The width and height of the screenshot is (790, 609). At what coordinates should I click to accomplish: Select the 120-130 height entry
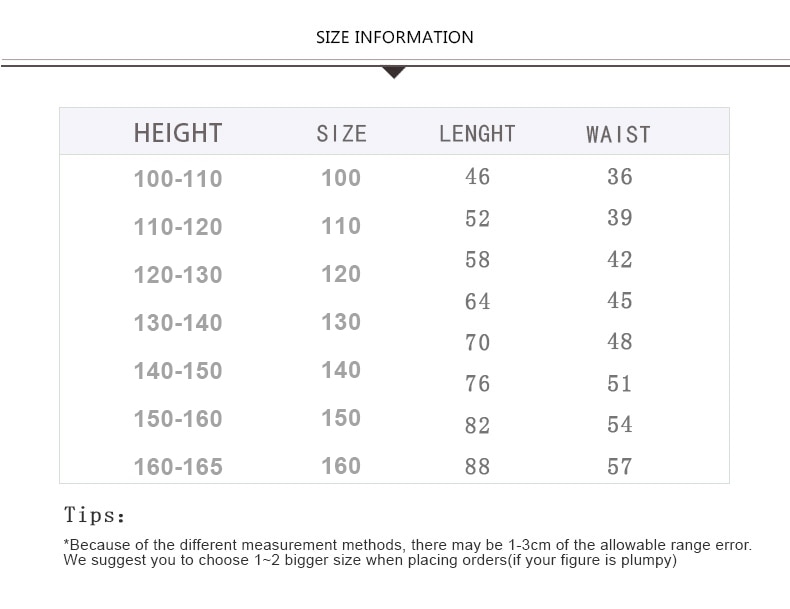178,275
